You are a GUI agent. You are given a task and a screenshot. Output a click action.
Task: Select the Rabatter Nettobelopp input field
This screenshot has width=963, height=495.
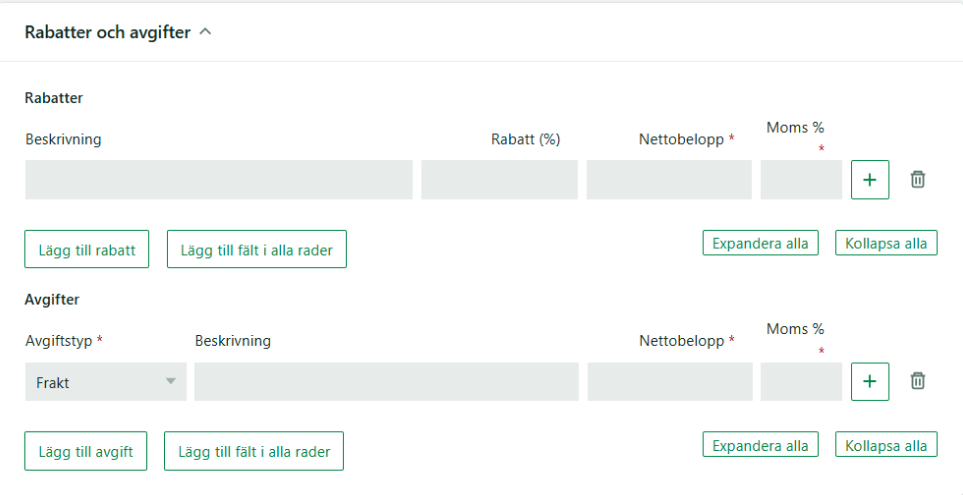(x=669, y=180)
